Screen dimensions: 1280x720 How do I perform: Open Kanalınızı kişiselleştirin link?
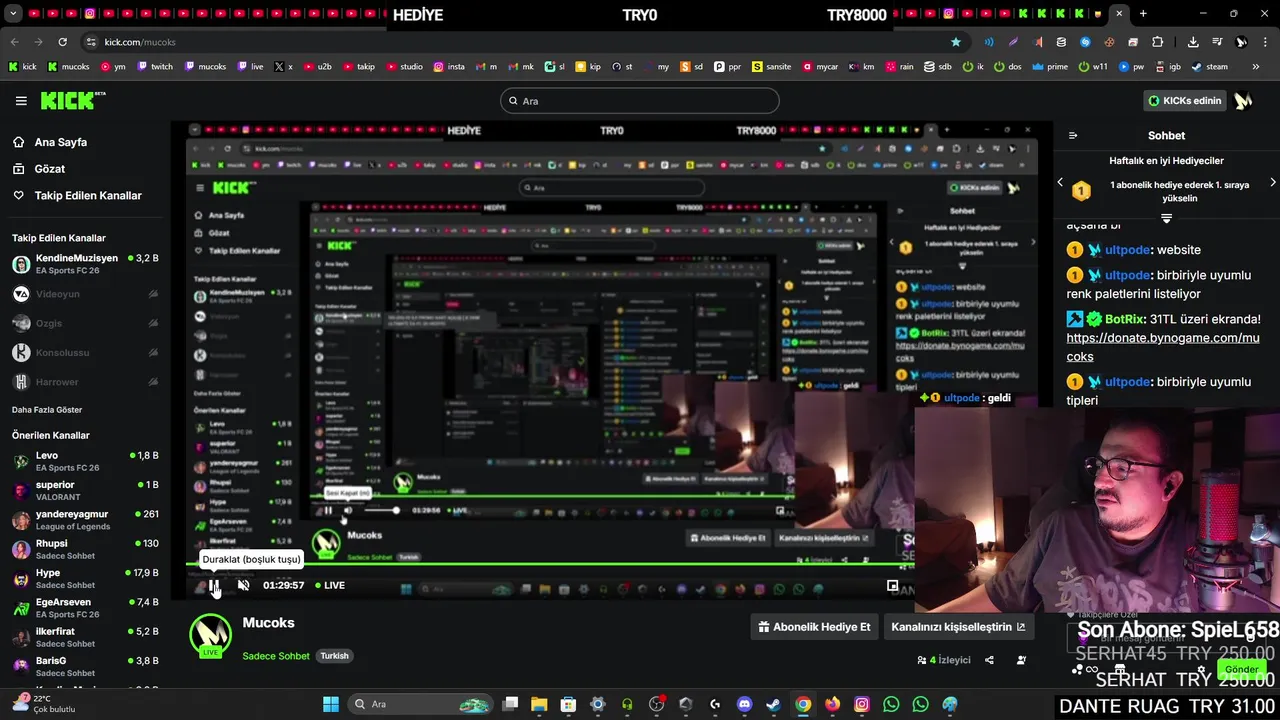click(x=958, y=627)
